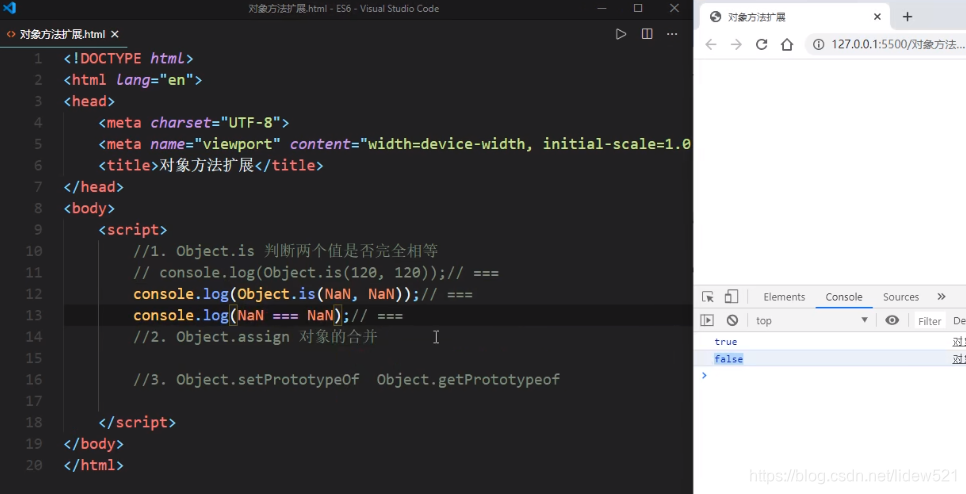
Task: Create live expression with eye icon
Action: pos(892,320)
